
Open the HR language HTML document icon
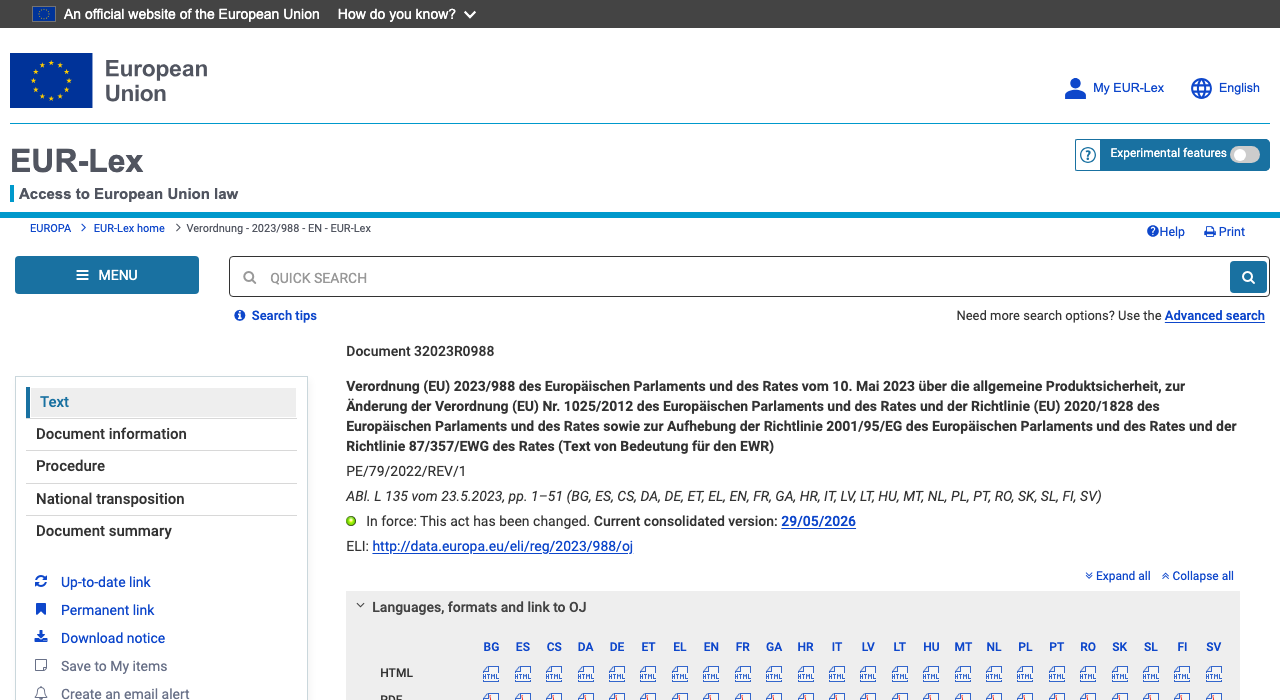[x=806, y=674]
